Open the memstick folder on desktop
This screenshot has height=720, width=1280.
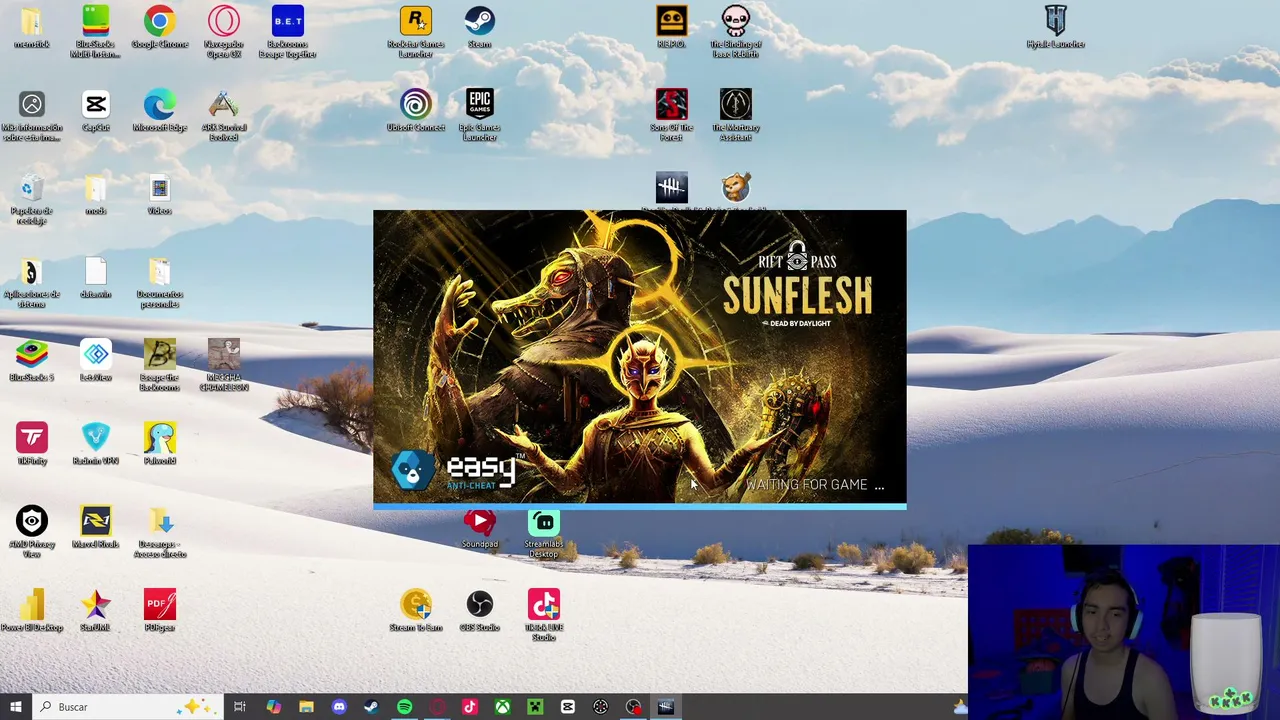(32, 28)
